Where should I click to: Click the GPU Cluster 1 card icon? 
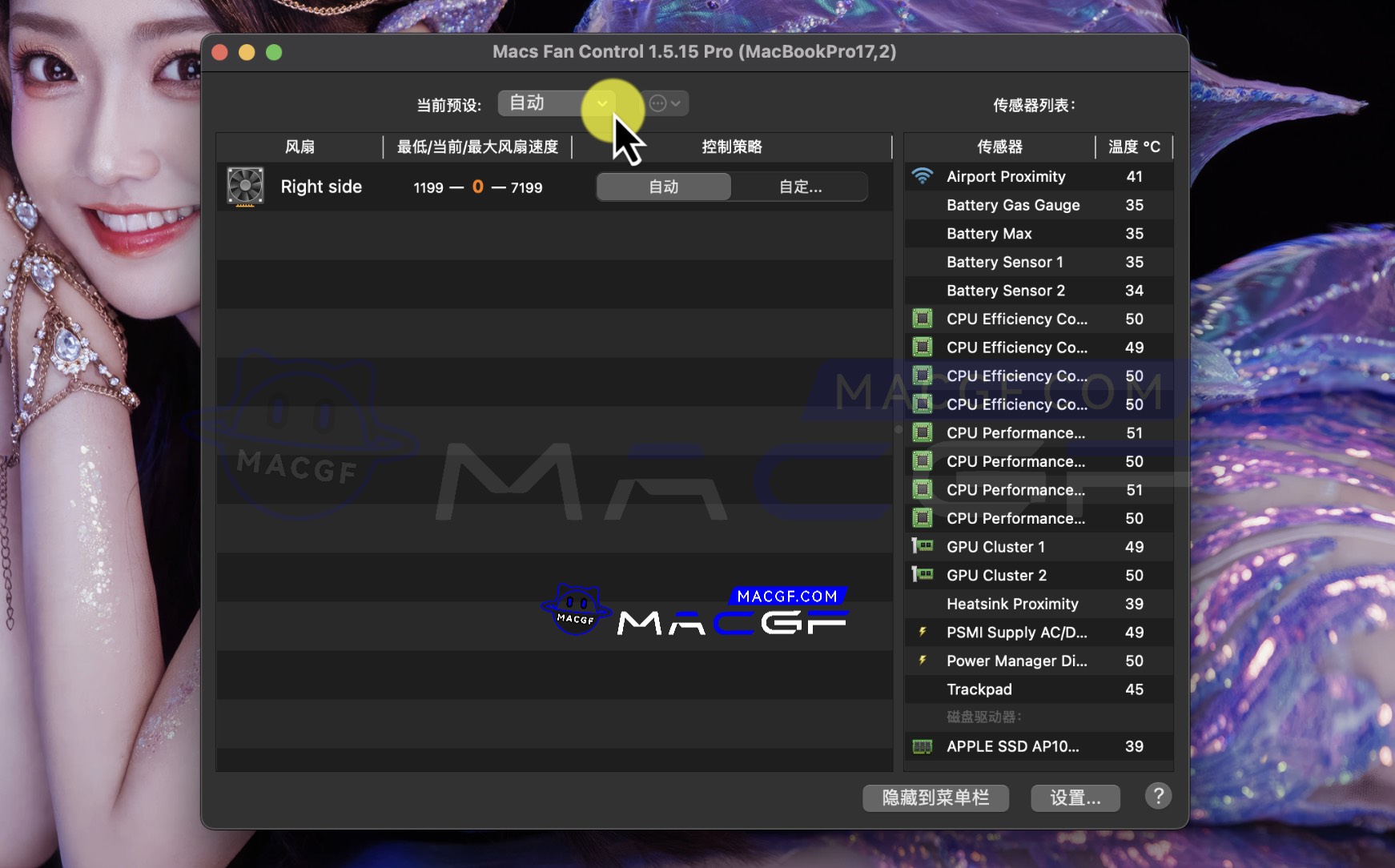[923, 547]
